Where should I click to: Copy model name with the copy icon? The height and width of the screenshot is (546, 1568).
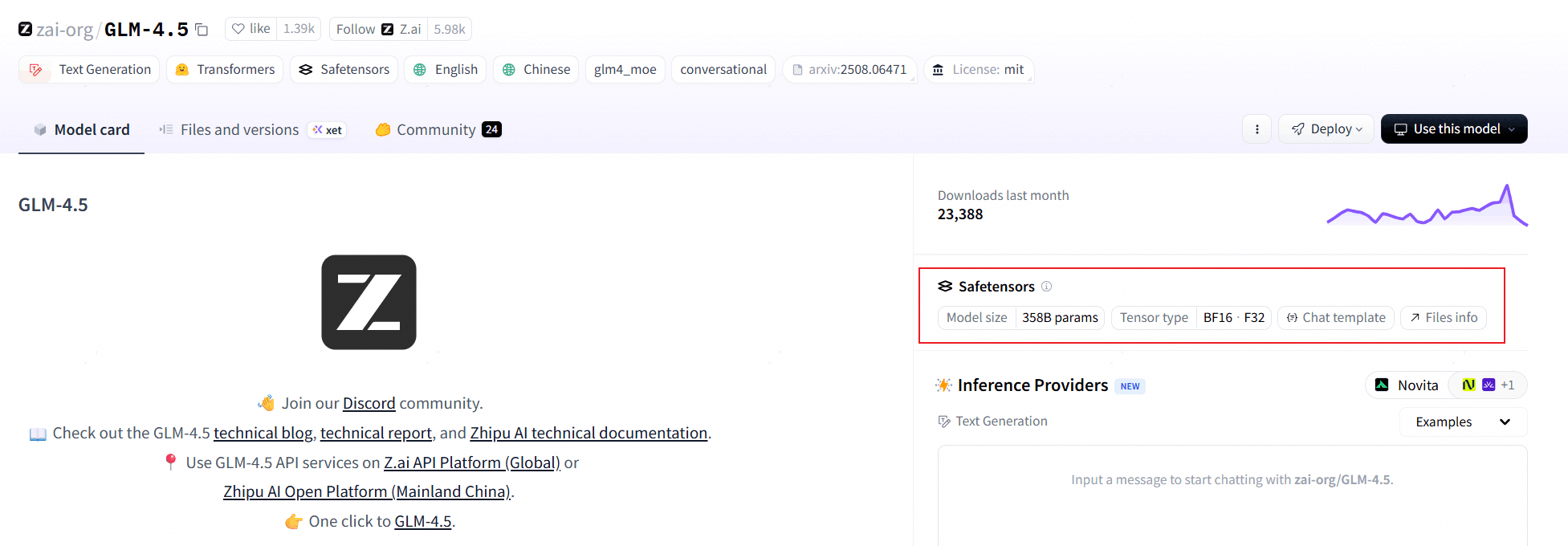[202, 30]
